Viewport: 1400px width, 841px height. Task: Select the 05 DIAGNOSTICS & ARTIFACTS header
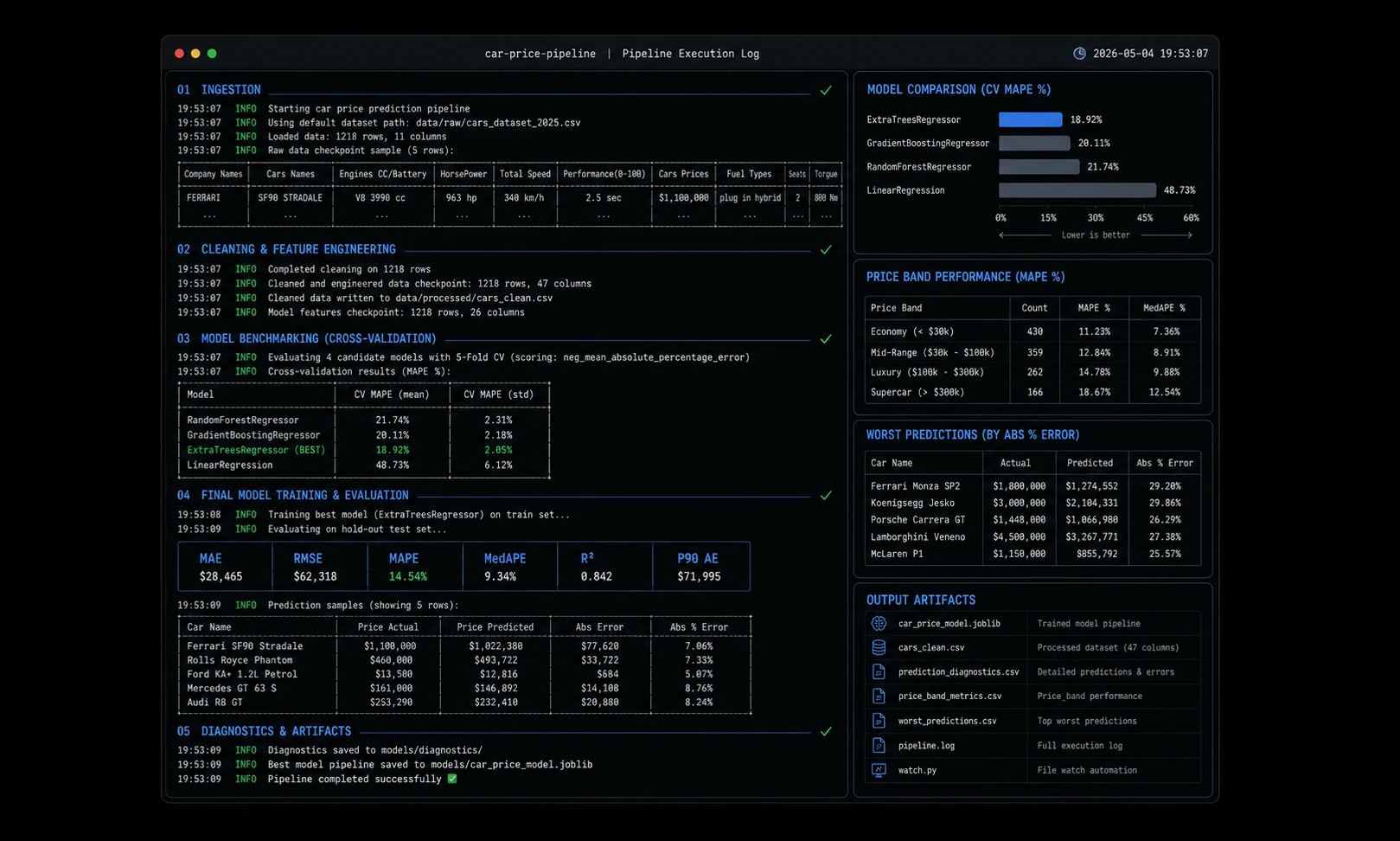(x=264, y=731)
